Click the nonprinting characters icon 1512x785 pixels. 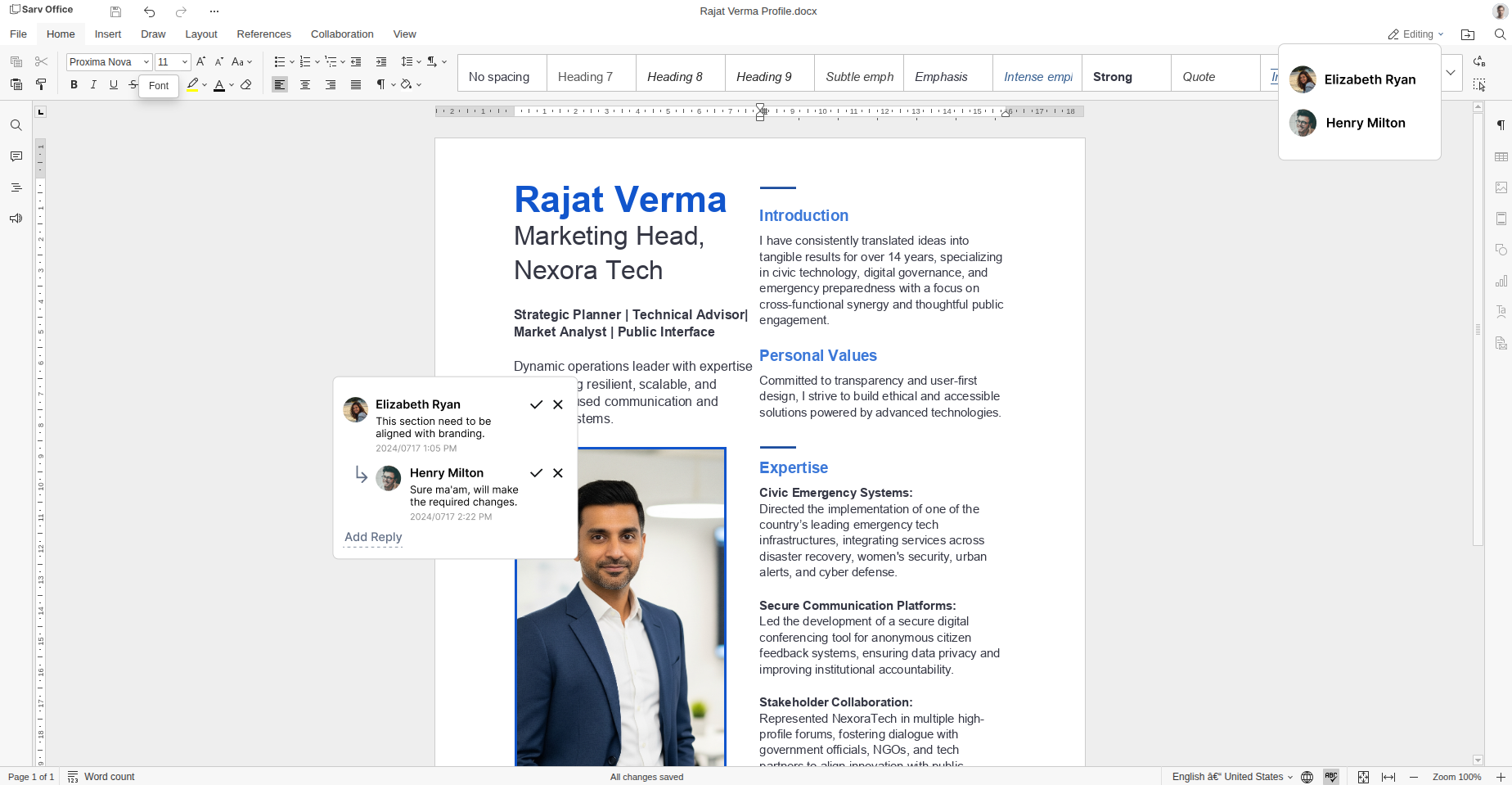pyautogui.click(x=381, y=84)
